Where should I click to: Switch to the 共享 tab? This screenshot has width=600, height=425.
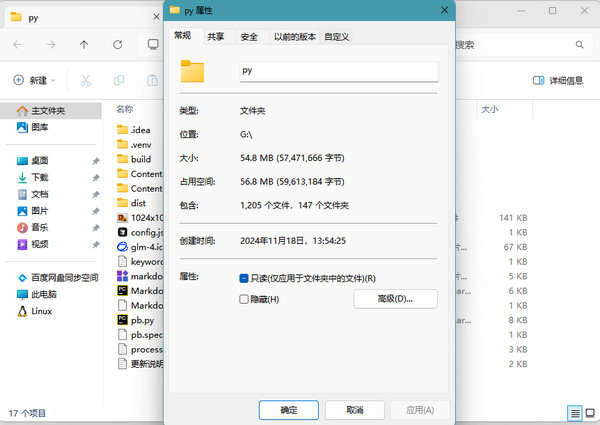pos(216,37)
